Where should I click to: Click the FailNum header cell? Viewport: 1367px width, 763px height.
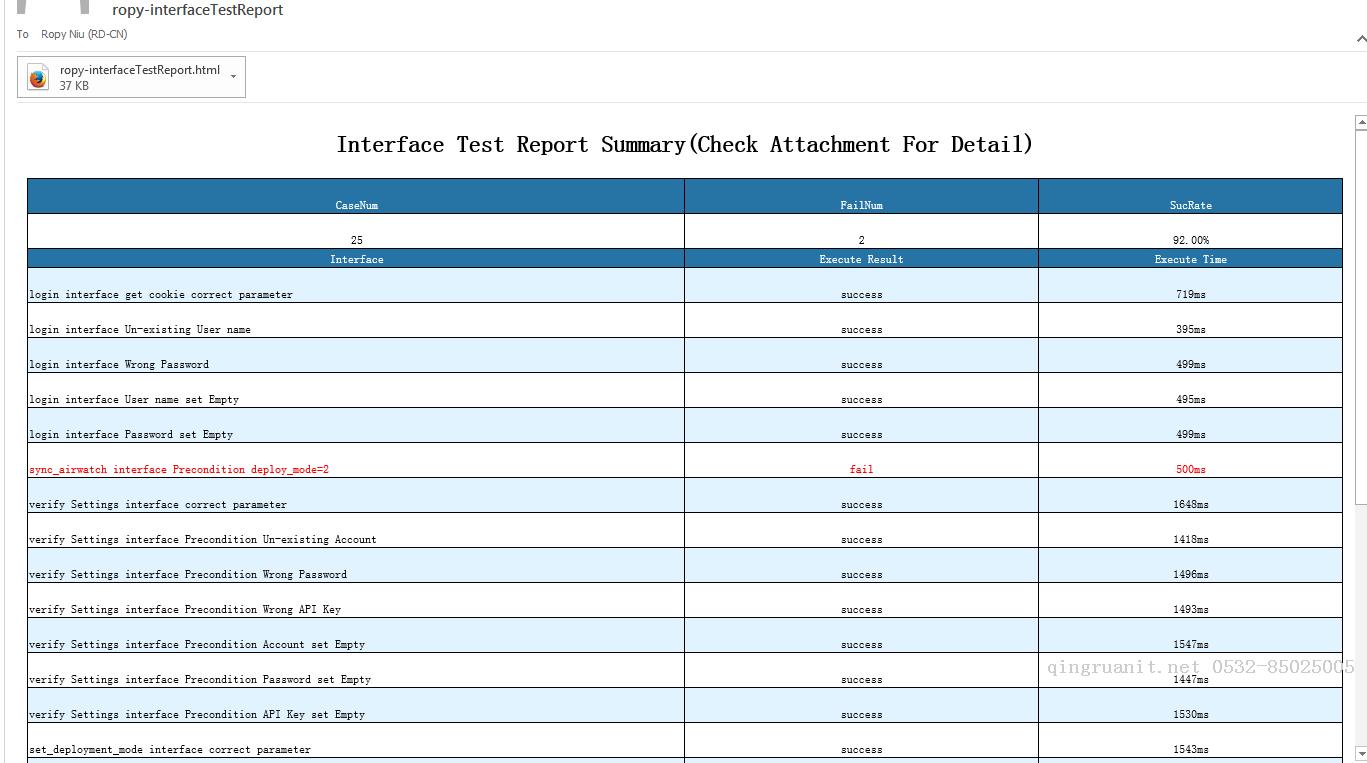[x=861, y=205]
